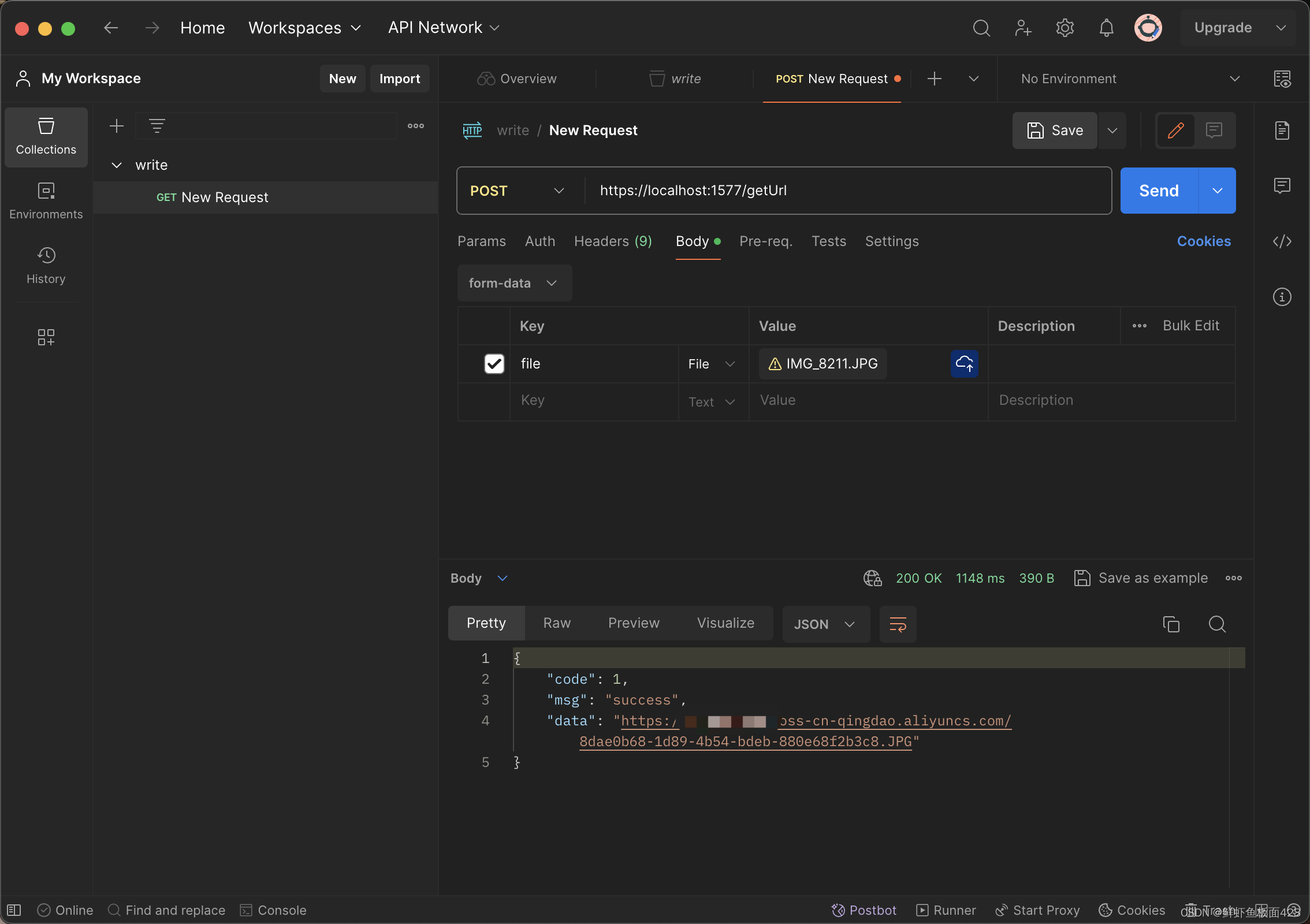Screen dimensions: 1310x924
Task: Click Bulk Edit in form-data table
Action: (x=1191, y=326)
